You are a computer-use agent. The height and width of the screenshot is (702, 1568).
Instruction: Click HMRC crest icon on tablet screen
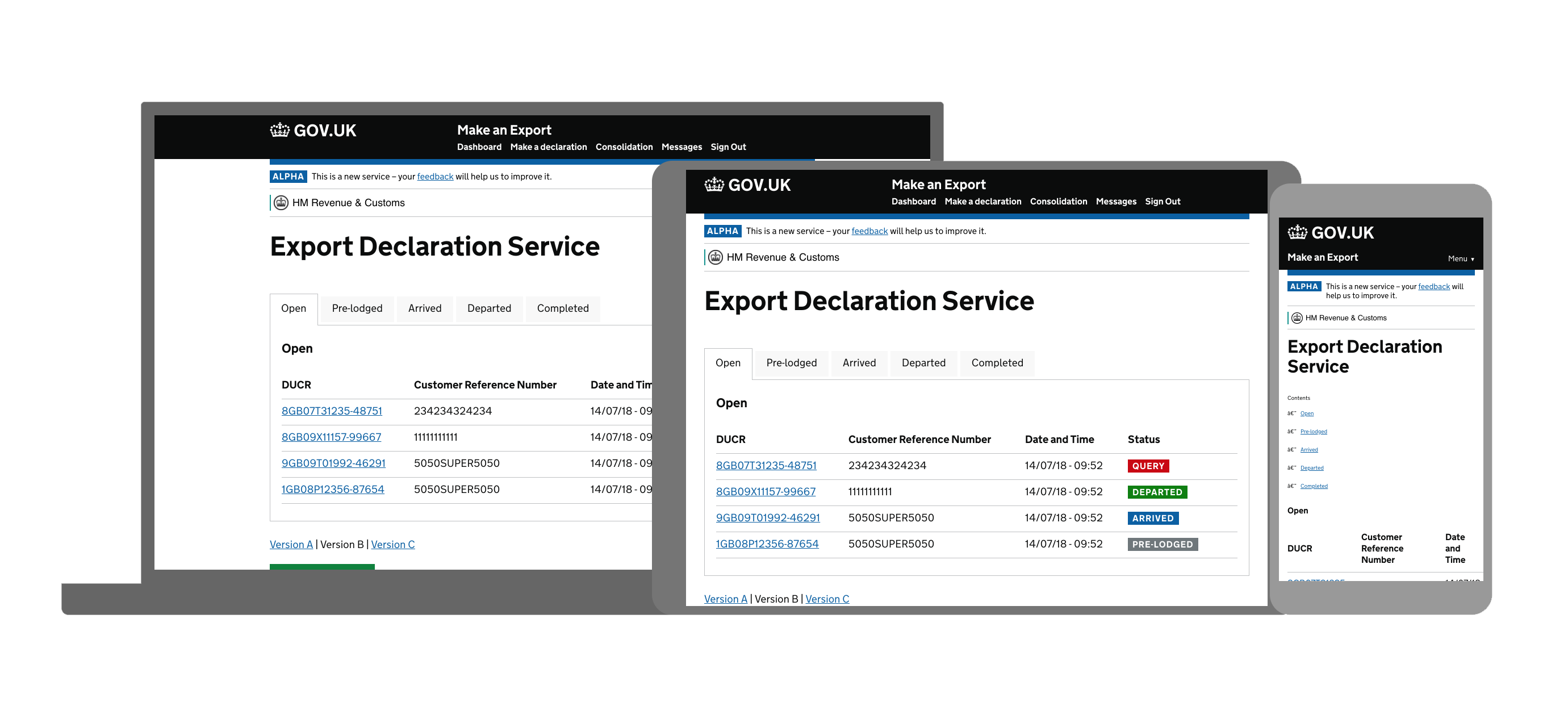pos(715,257)
